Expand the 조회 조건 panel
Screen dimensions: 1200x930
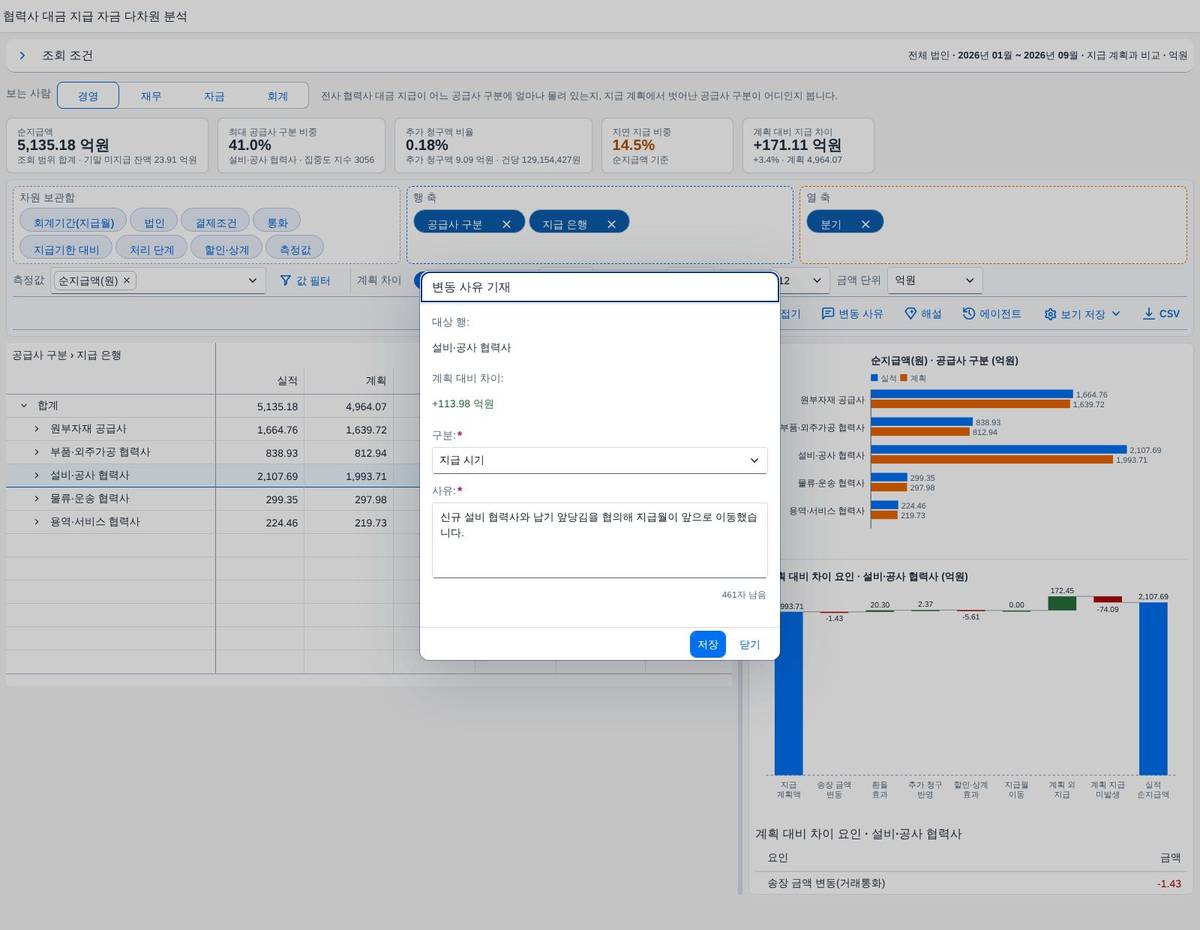(22, 56)
